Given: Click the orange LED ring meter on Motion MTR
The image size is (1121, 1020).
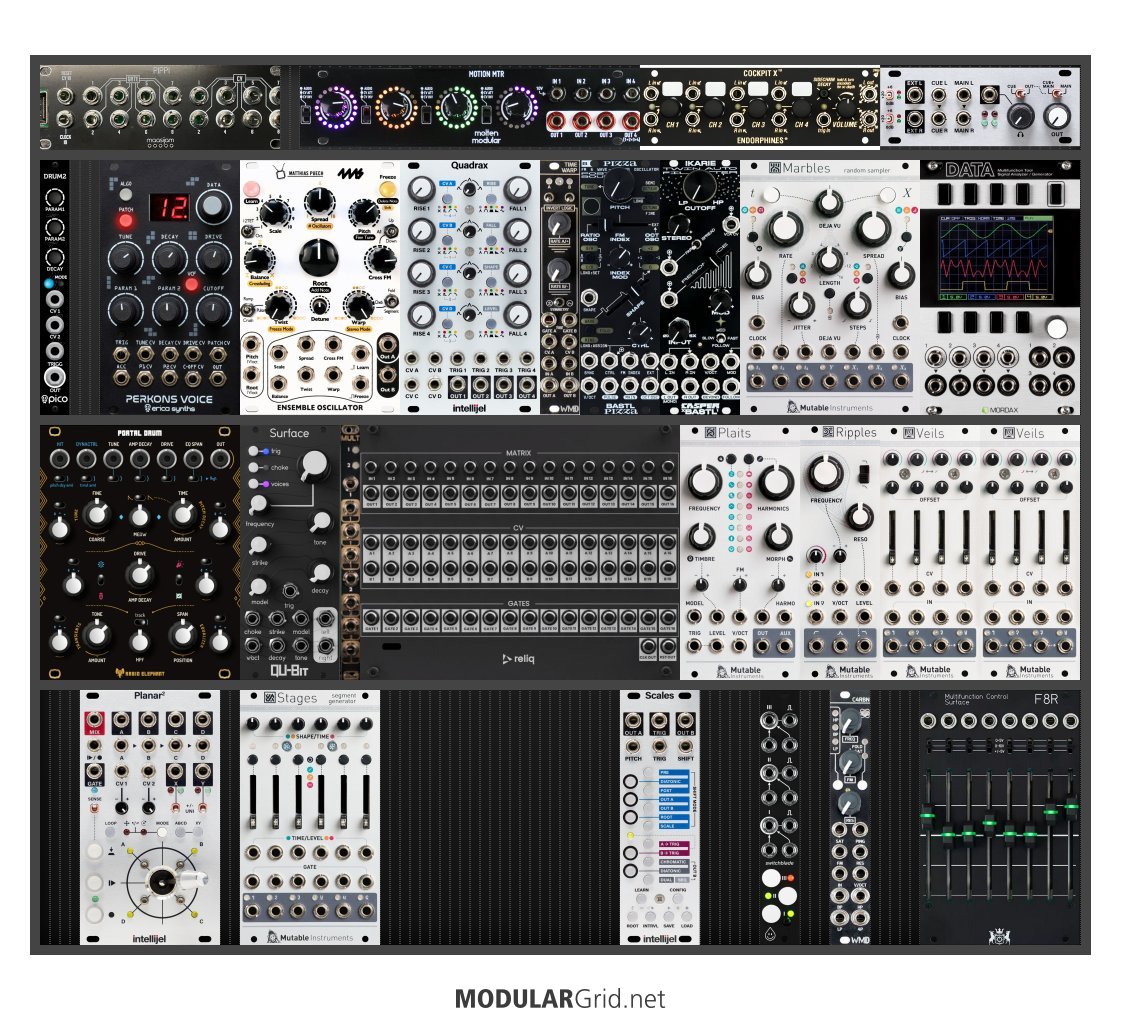Looking at the screenshot, I should click(395, 107).
